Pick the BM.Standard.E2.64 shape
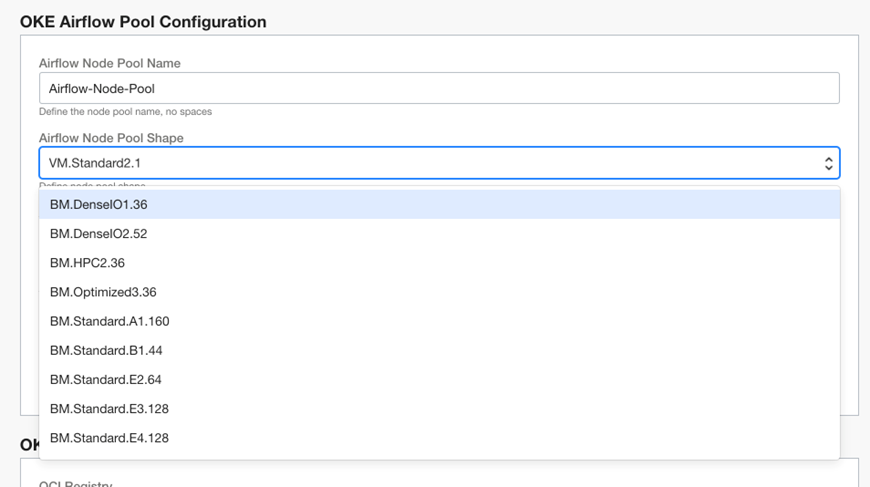This screenshot has width=870, height=487. pyautogui.click(x=106, y=379)
